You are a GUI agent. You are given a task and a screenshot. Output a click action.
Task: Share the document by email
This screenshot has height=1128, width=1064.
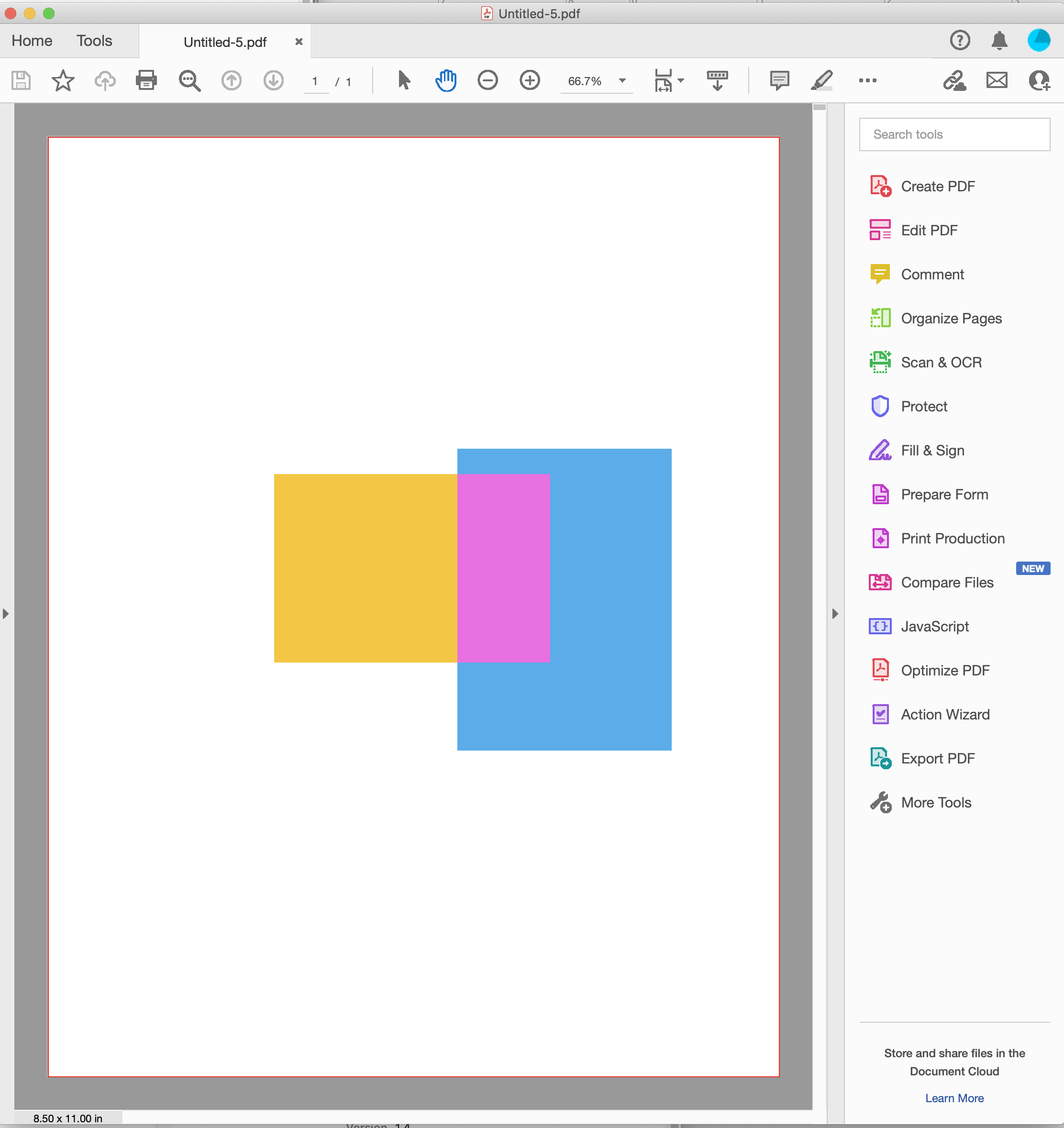997,80
